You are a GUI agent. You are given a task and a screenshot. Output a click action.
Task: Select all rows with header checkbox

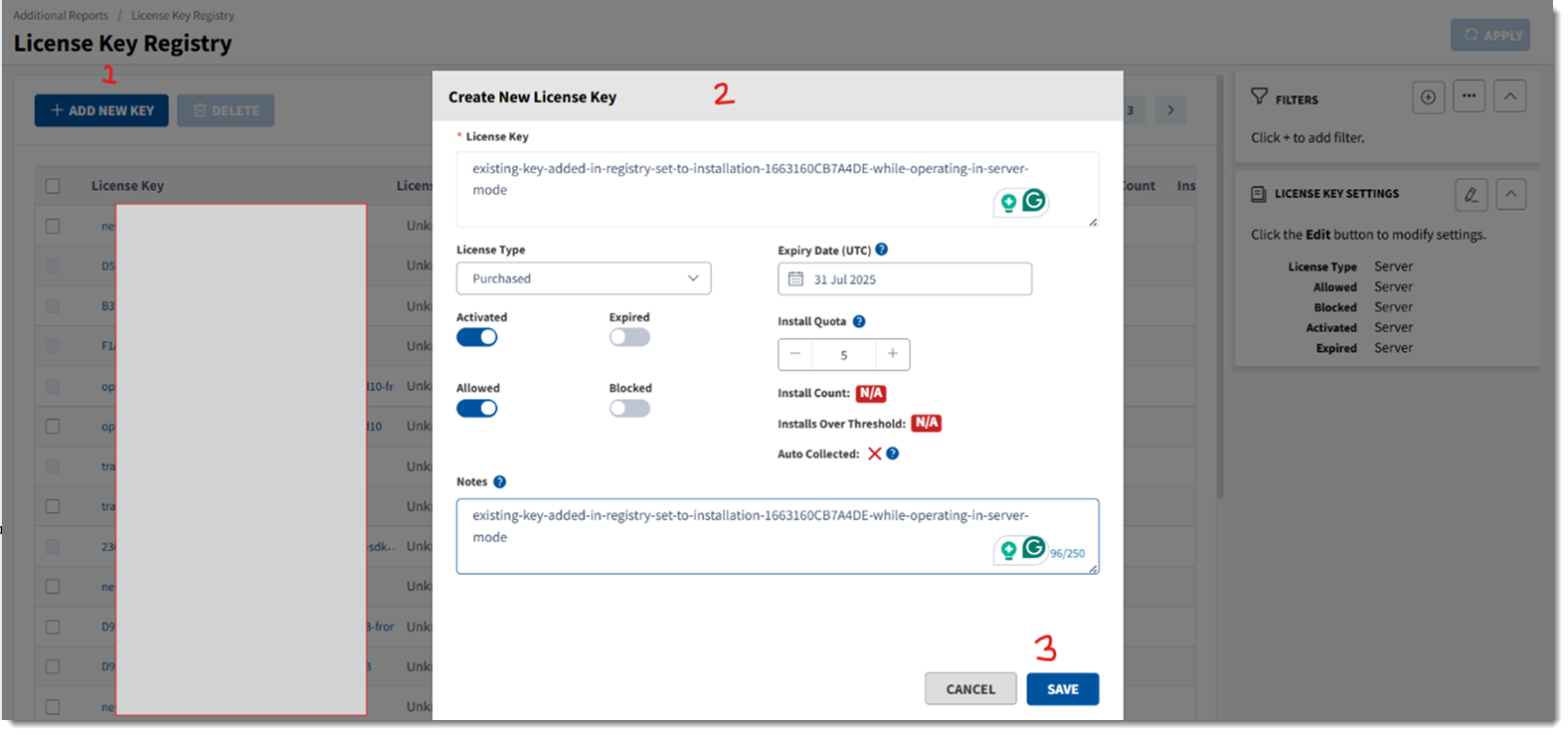(53, 186)
